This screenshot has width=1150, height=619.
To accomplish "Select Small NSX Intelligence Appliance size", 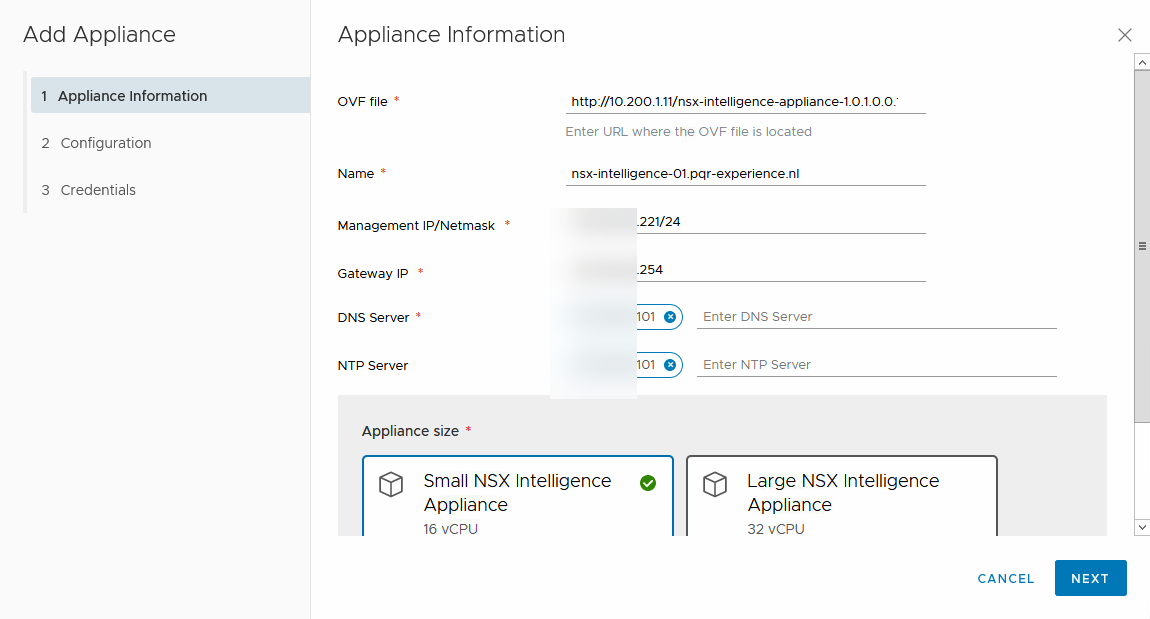I will (517, 496).
